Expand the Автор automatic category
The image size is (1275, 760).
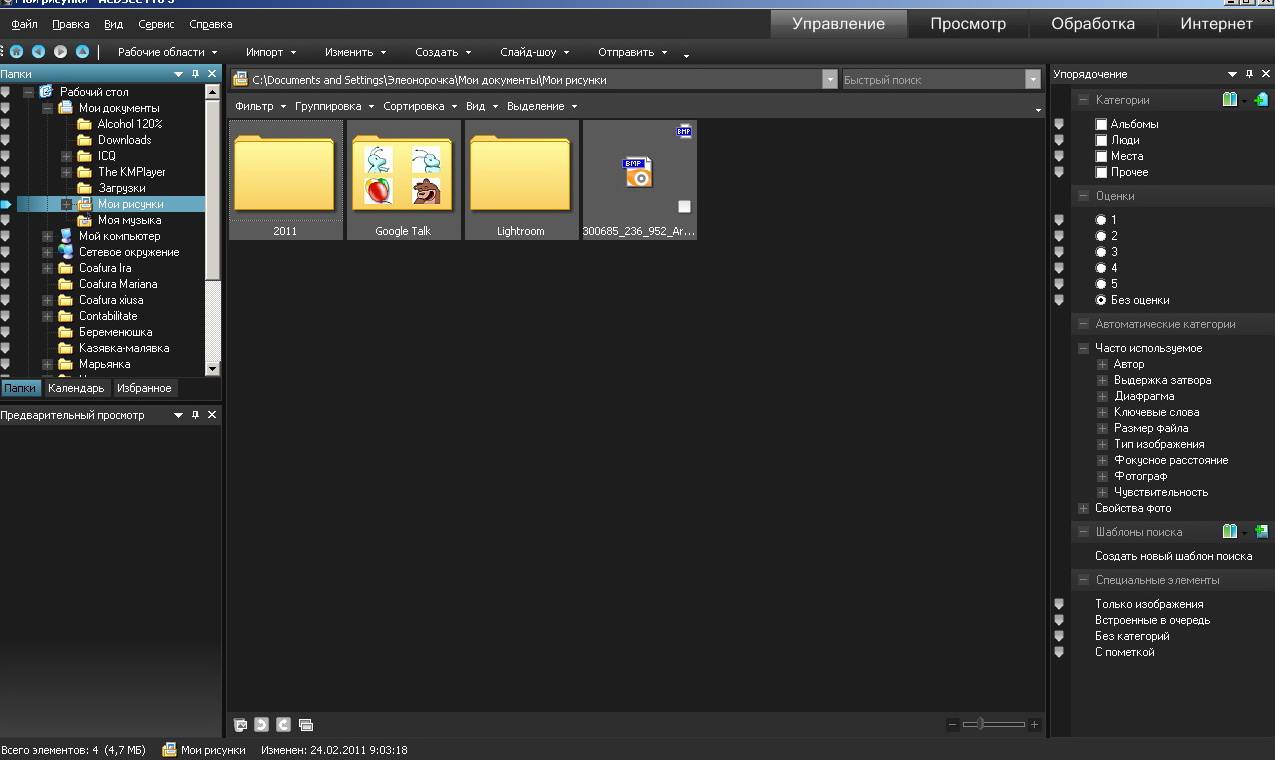coord(1102,364)
